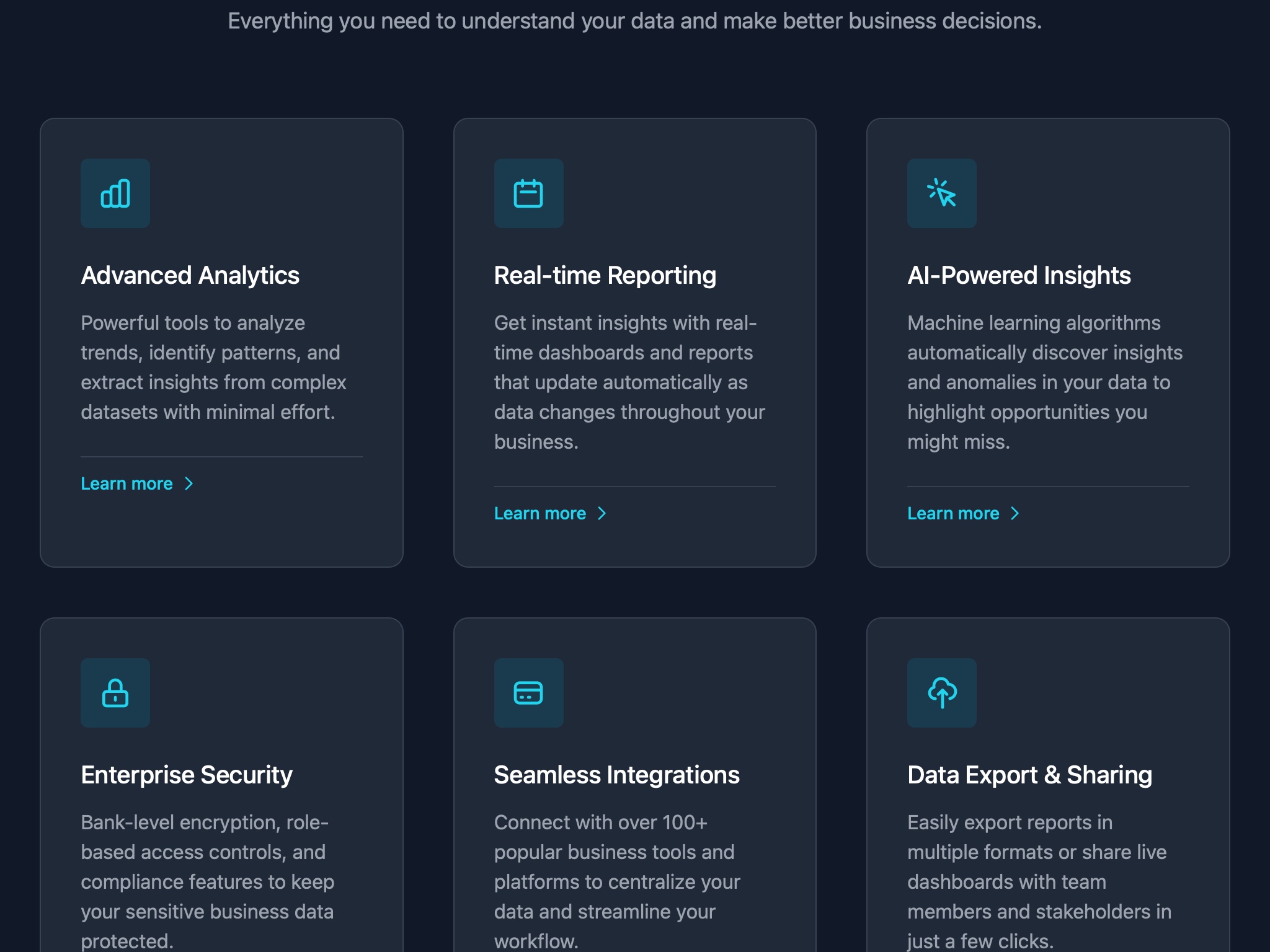Open Learn more under Advanced Analytics
Screen dimensions: 1270x952
127,483
